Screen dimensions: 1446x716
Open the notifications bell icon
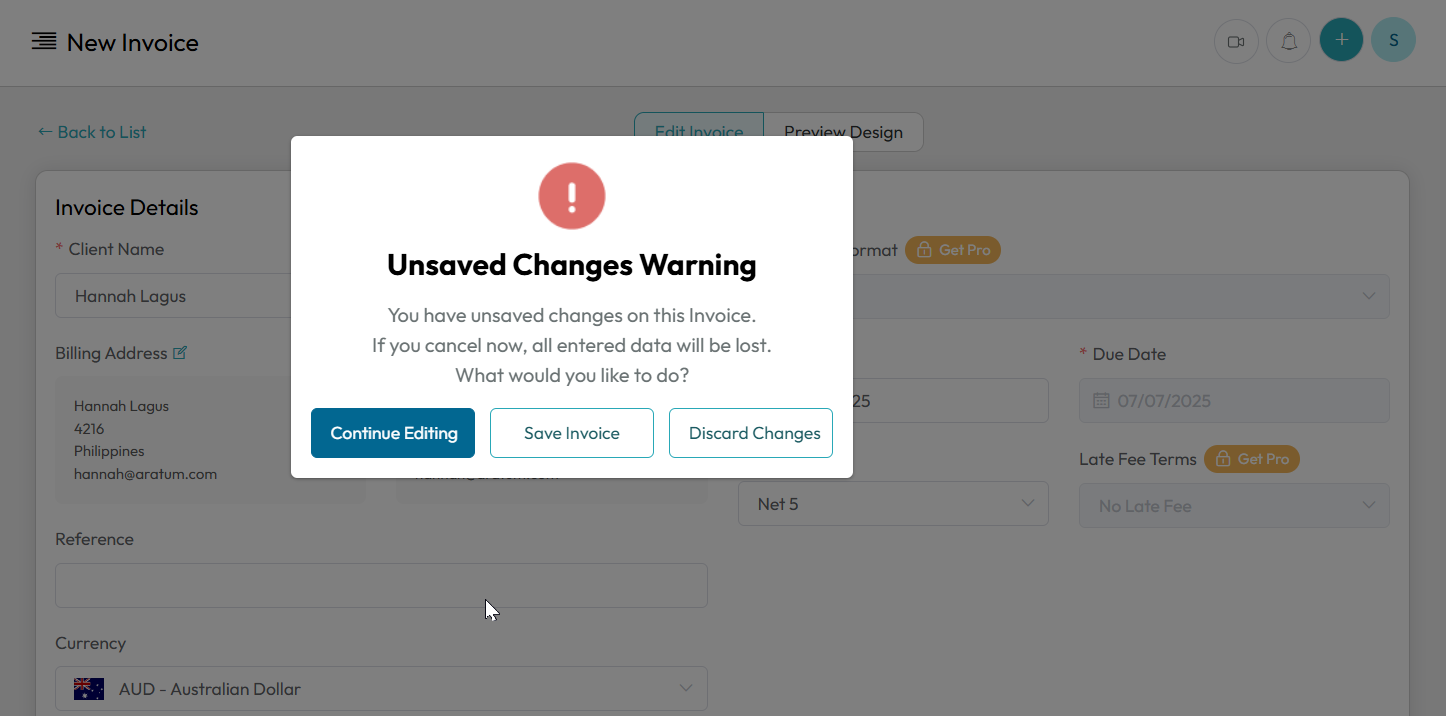[1289, 42]
